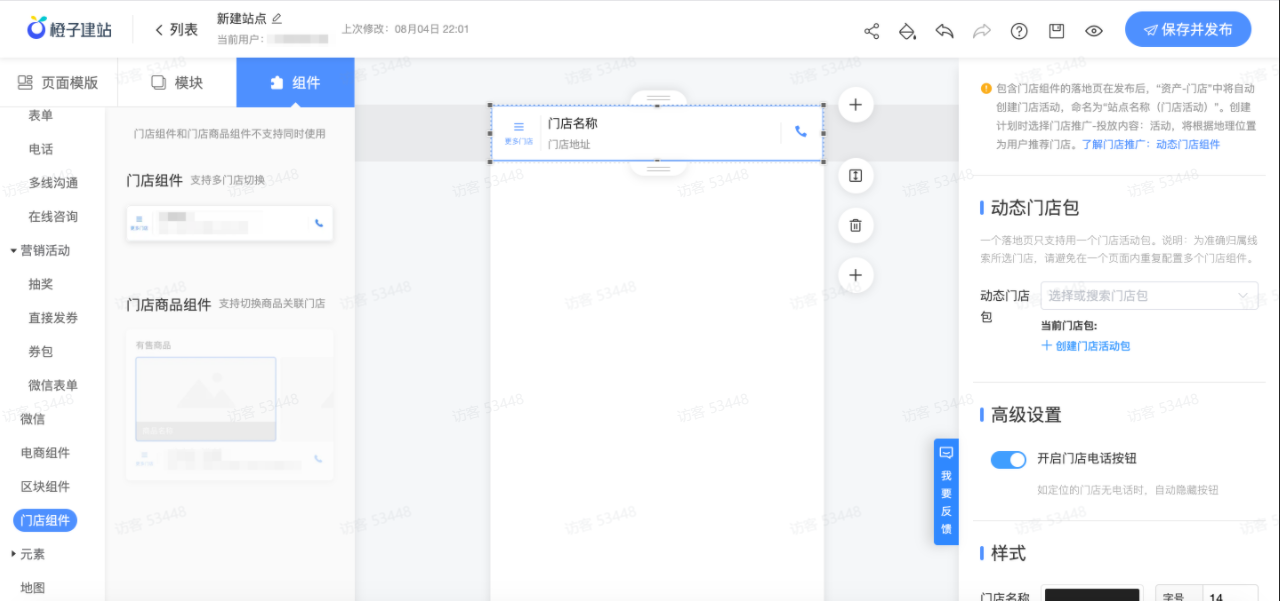Click the share icon in top toolbar
Image resolution: width=1280 pixels, height=601 pixels.
pos(872,31)
